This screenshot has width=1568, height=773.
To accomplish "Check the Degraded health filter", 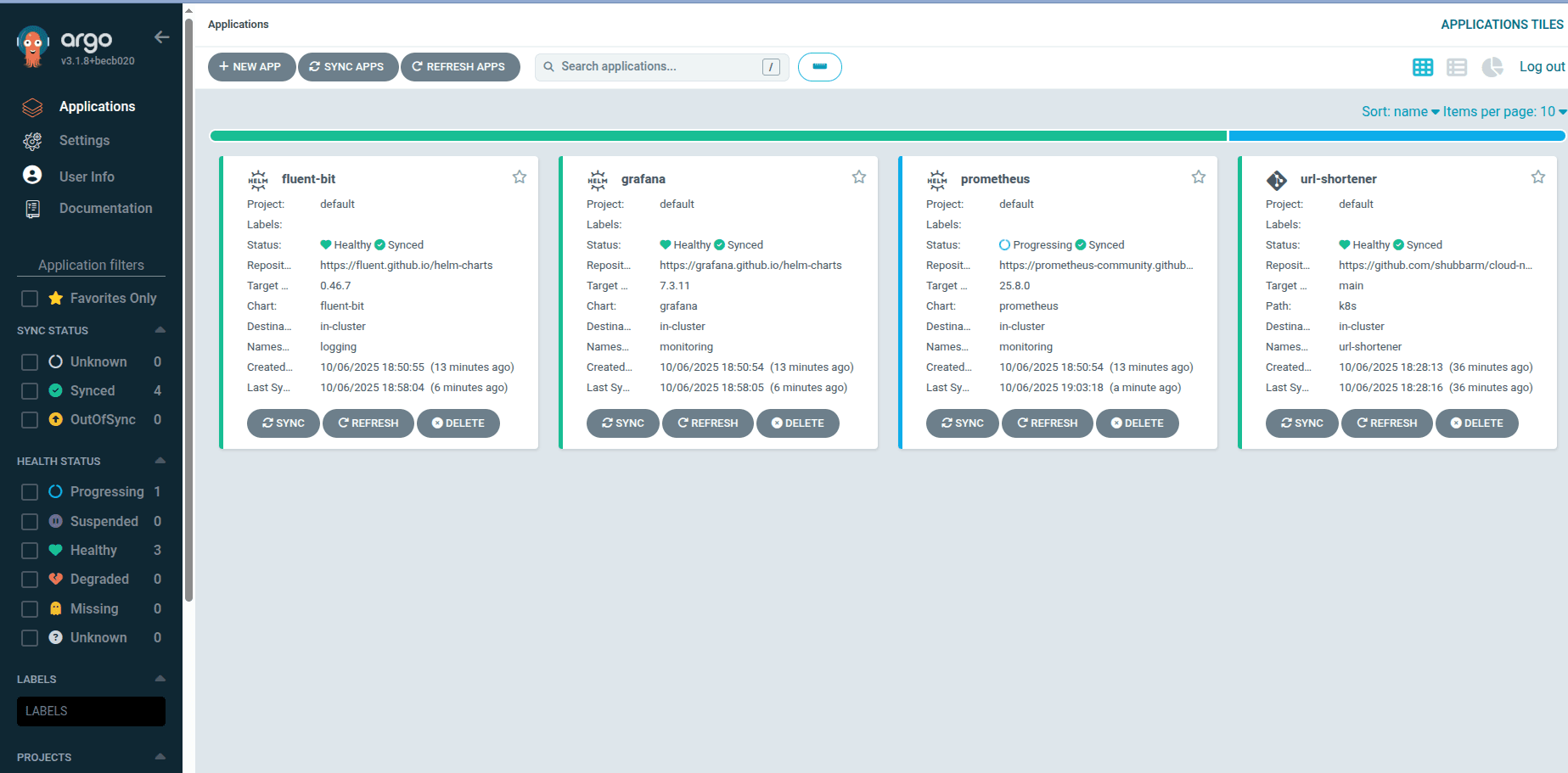I will [30, 580].
